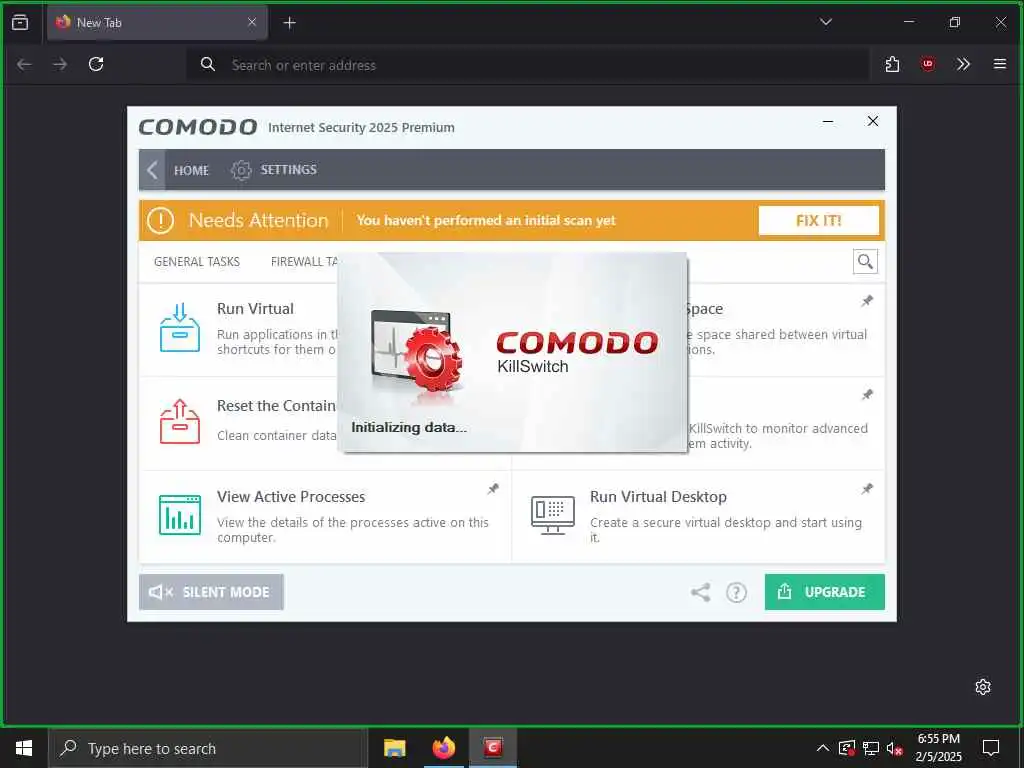Screen dimensions: 1024x768
Task: Click Firefox forward navigation arrow
Action: click(60, 64)
